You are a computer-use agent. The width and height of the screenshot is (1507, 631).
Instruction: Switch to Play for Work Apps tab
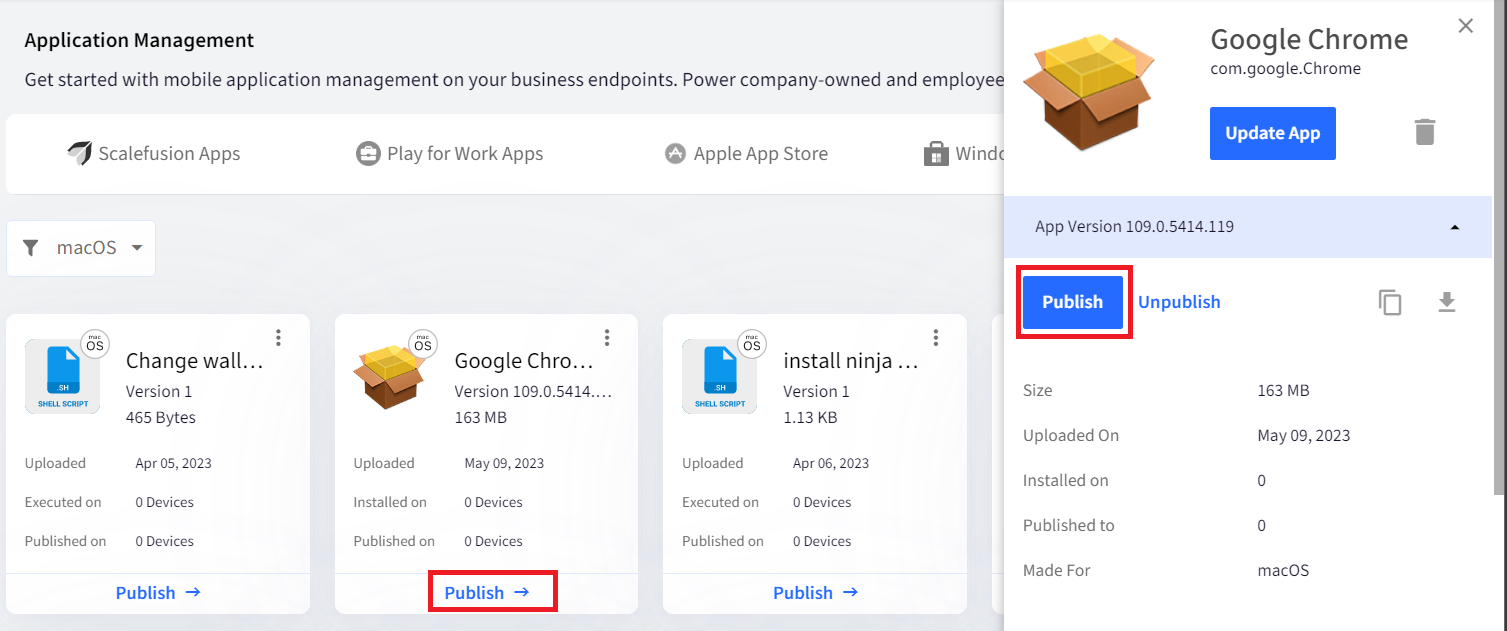(x=450, y=154)
